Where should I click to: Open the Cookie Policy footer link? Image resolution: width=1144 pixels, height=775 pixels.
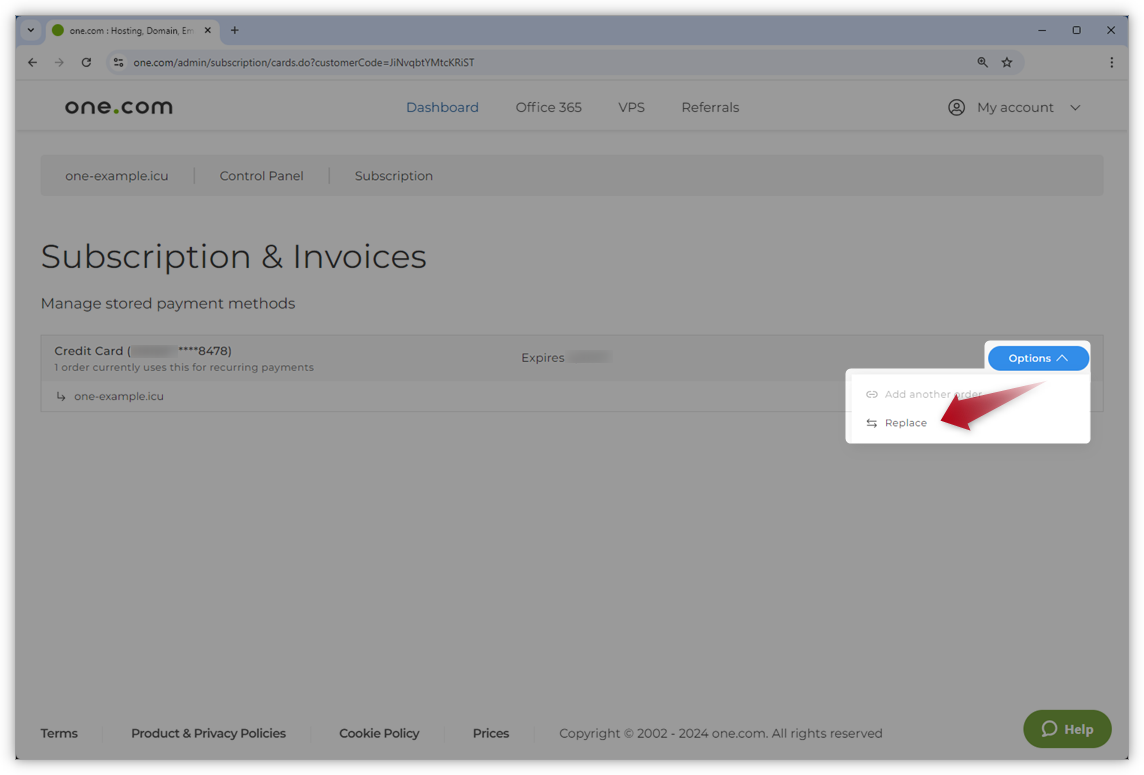[x=379, y=733]
